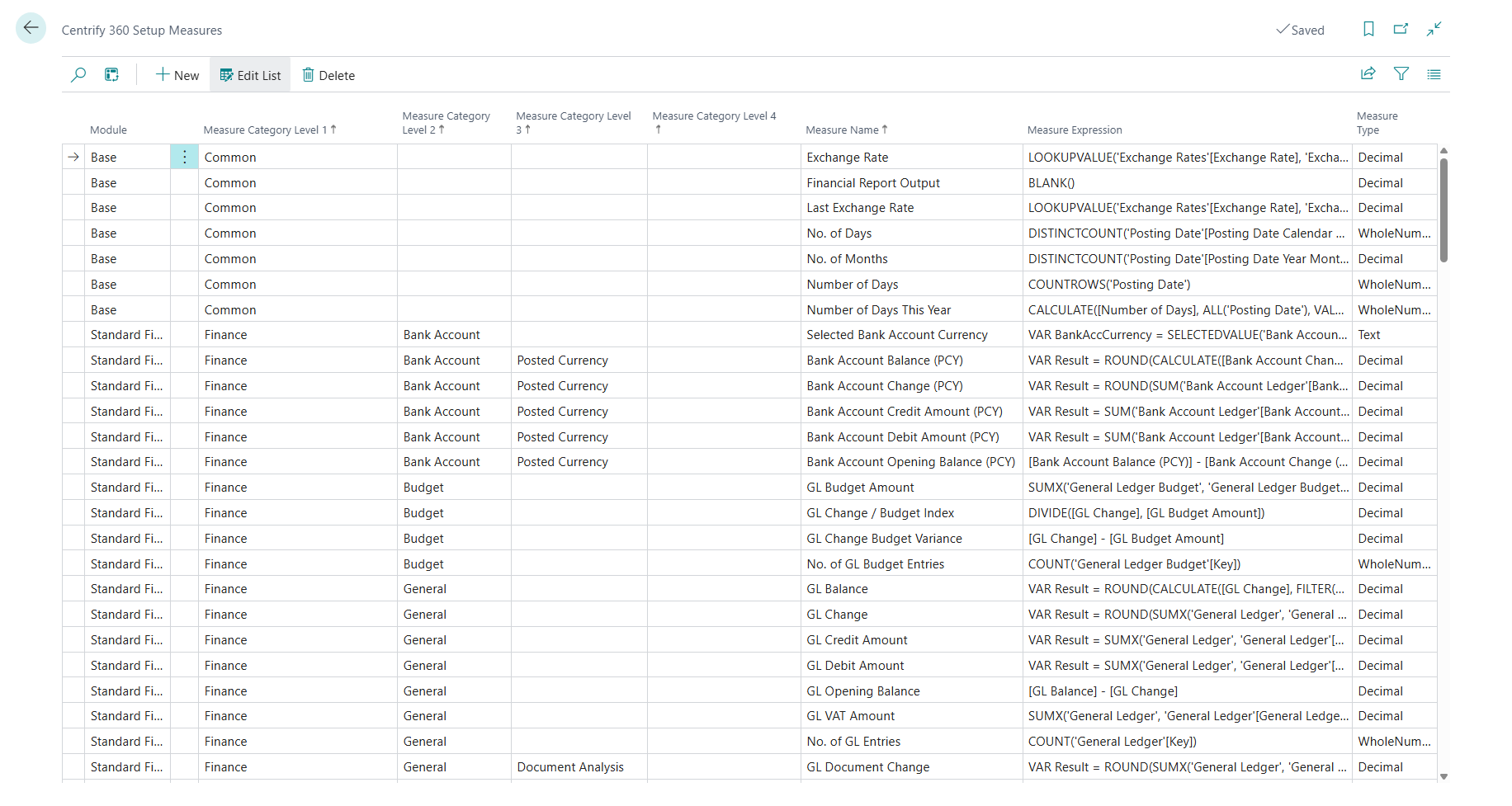Click the BLANK() expression cell

1188,182
